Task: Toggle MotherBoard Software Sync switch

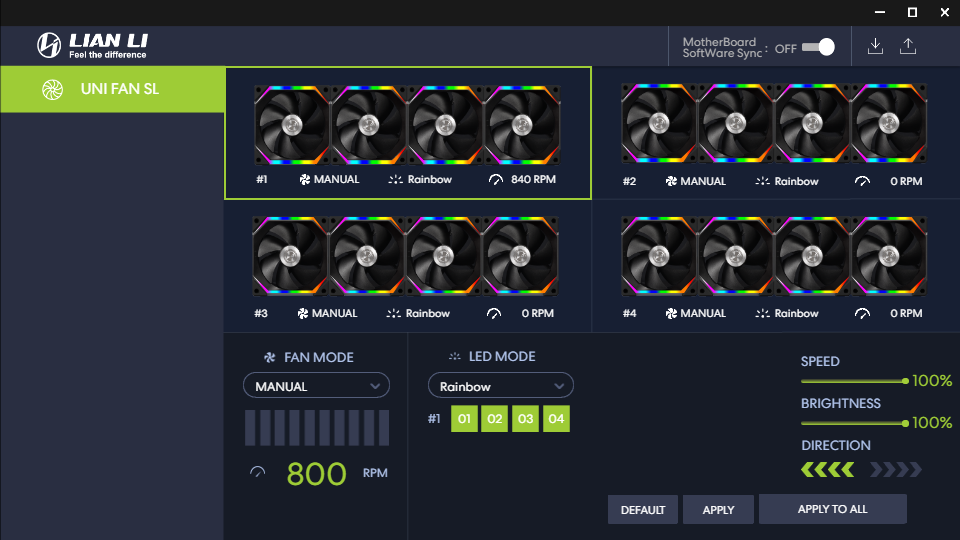Action: [x=818, y=47]
